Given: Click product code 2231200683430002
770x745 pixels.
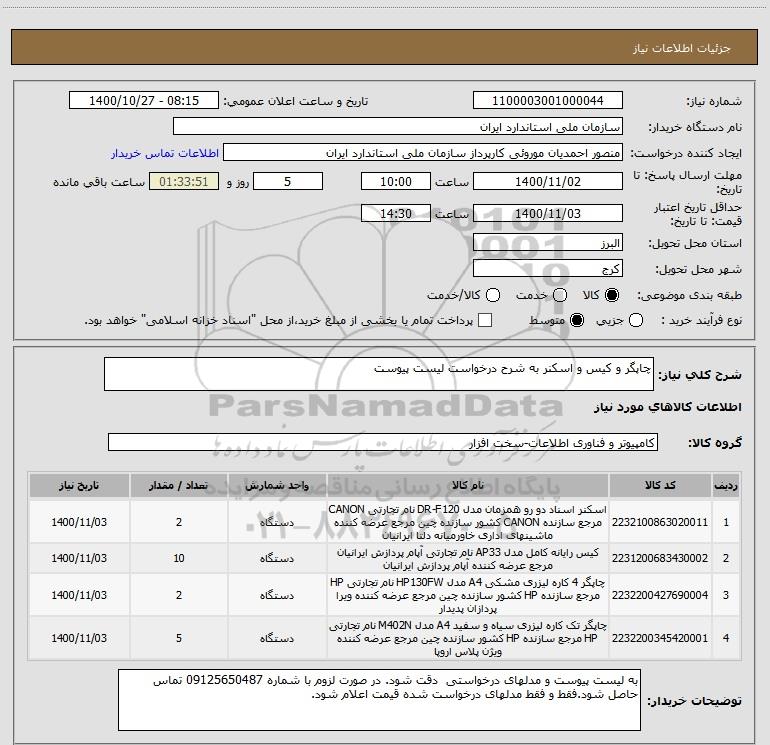Looking at the screenshot, I should tap(660, 558).
